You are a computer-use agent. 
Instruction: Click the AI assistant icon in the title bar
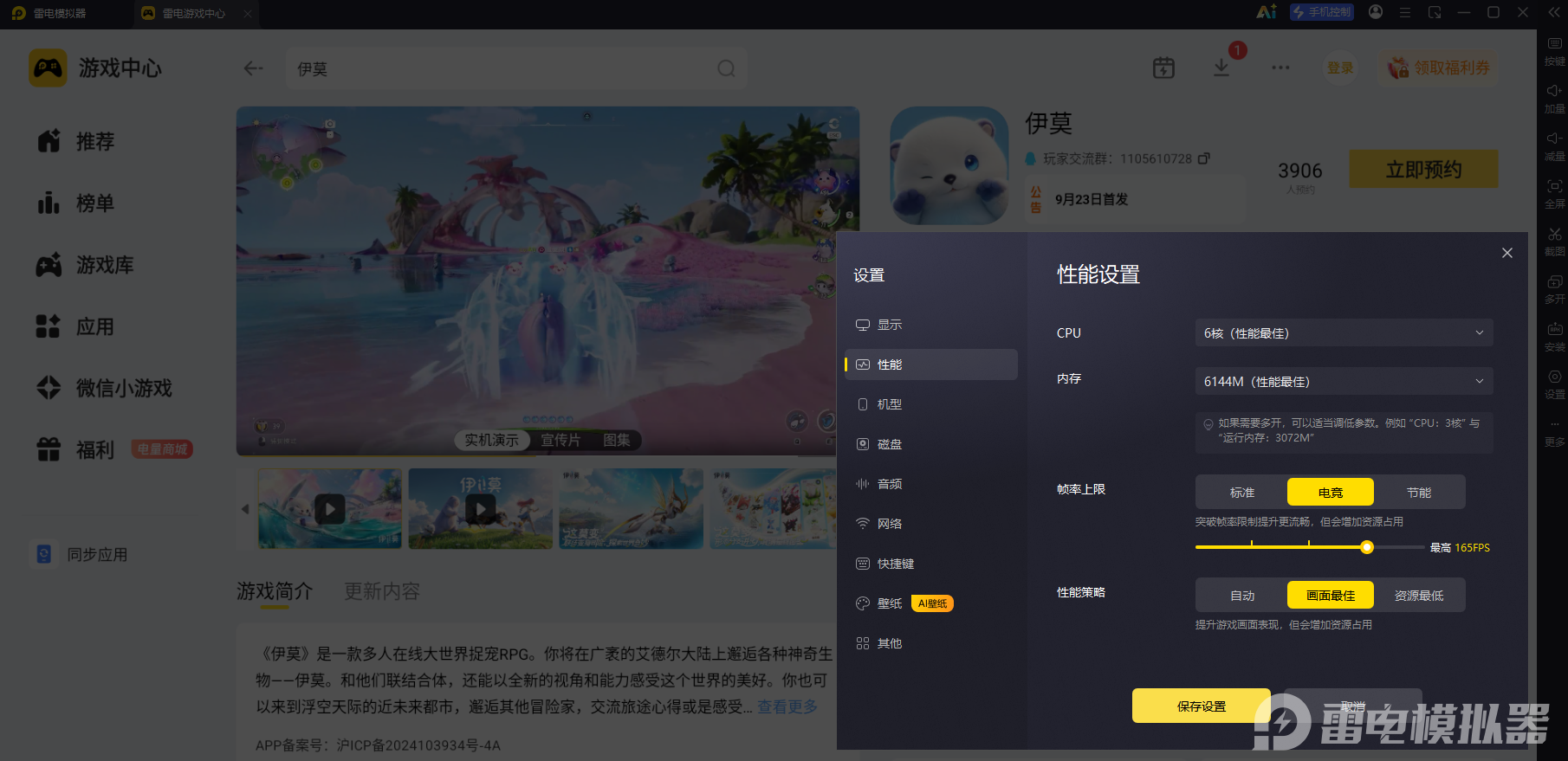(x=1267, y=12)
